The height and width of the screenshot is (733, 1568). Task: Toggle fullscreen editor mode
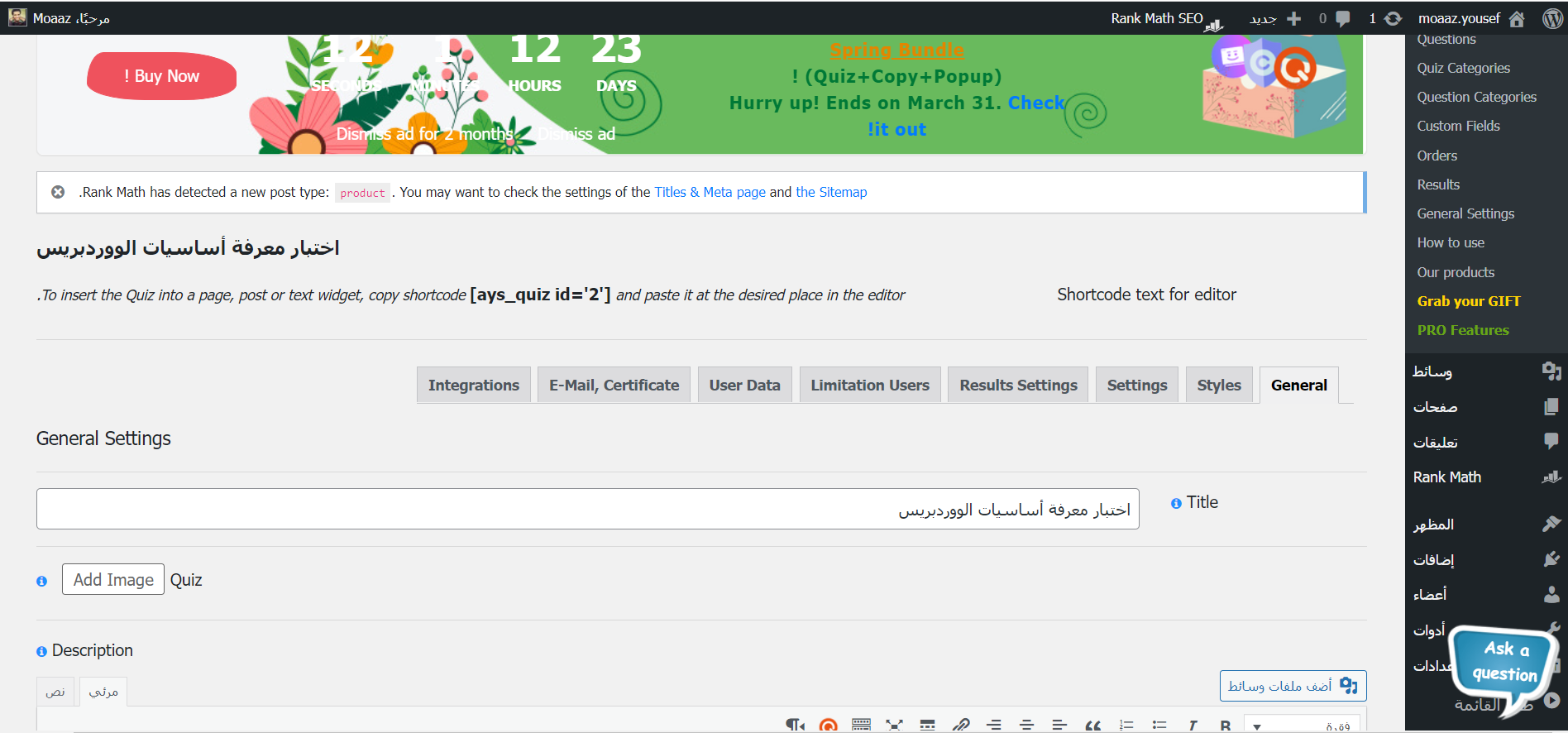[894, 726]
